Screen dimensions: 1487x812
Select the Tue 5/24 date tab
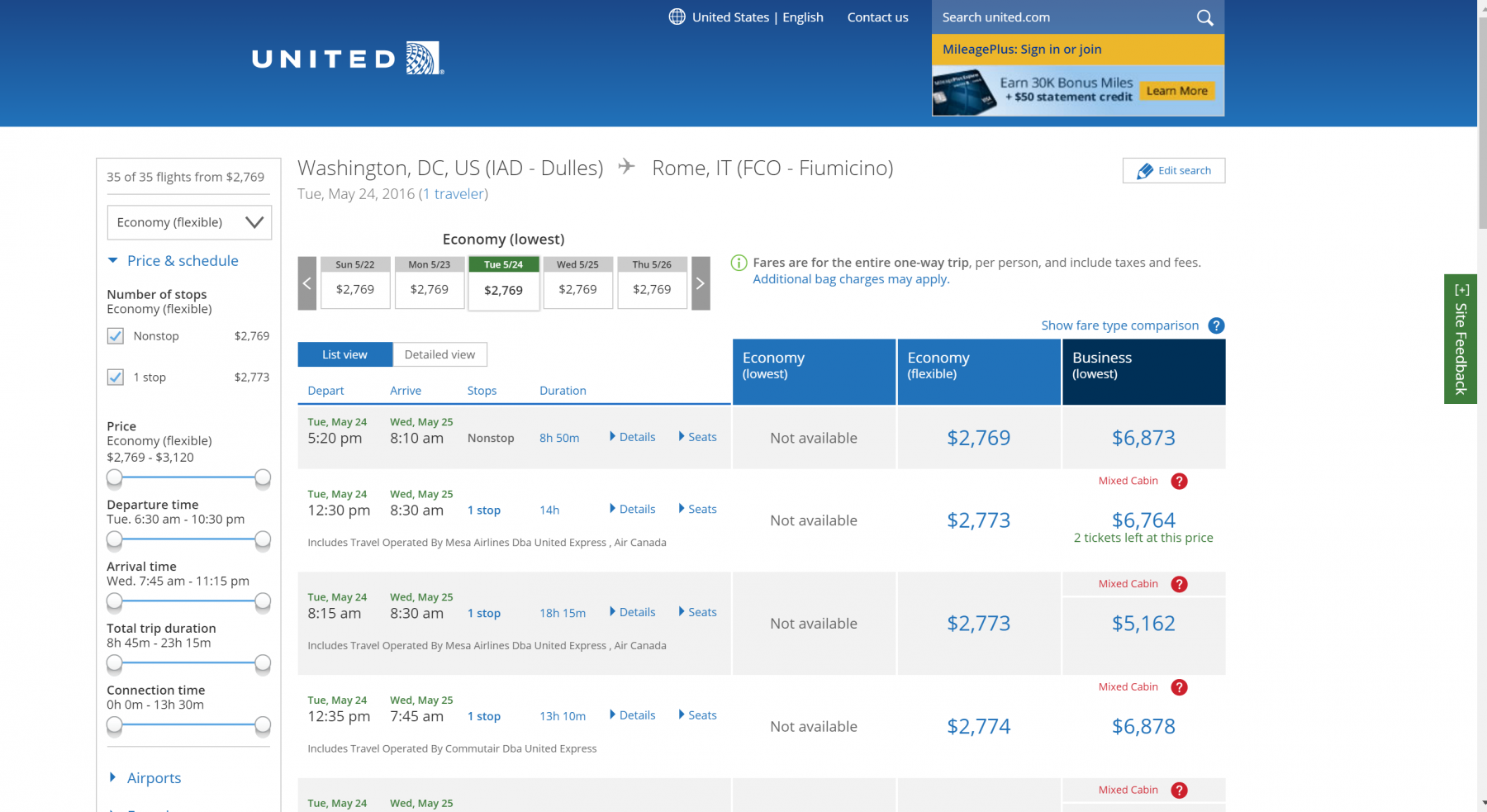click(x=504, y=283)
